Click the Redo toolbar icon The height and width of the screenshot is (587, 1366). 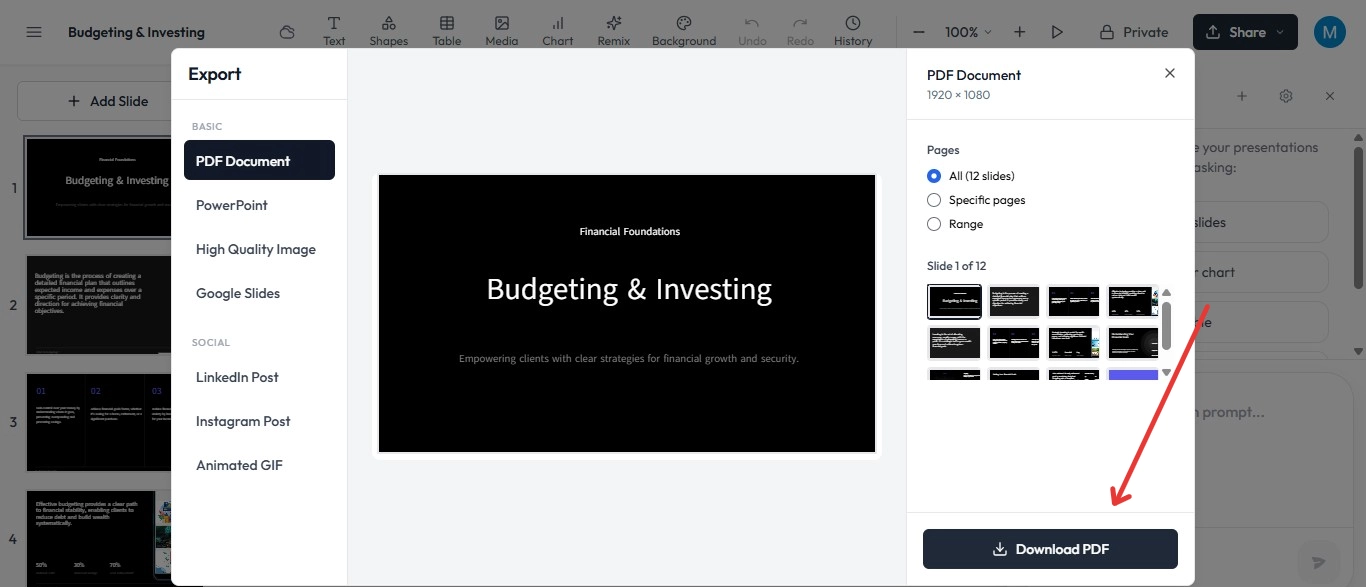(x=800, y=31)
